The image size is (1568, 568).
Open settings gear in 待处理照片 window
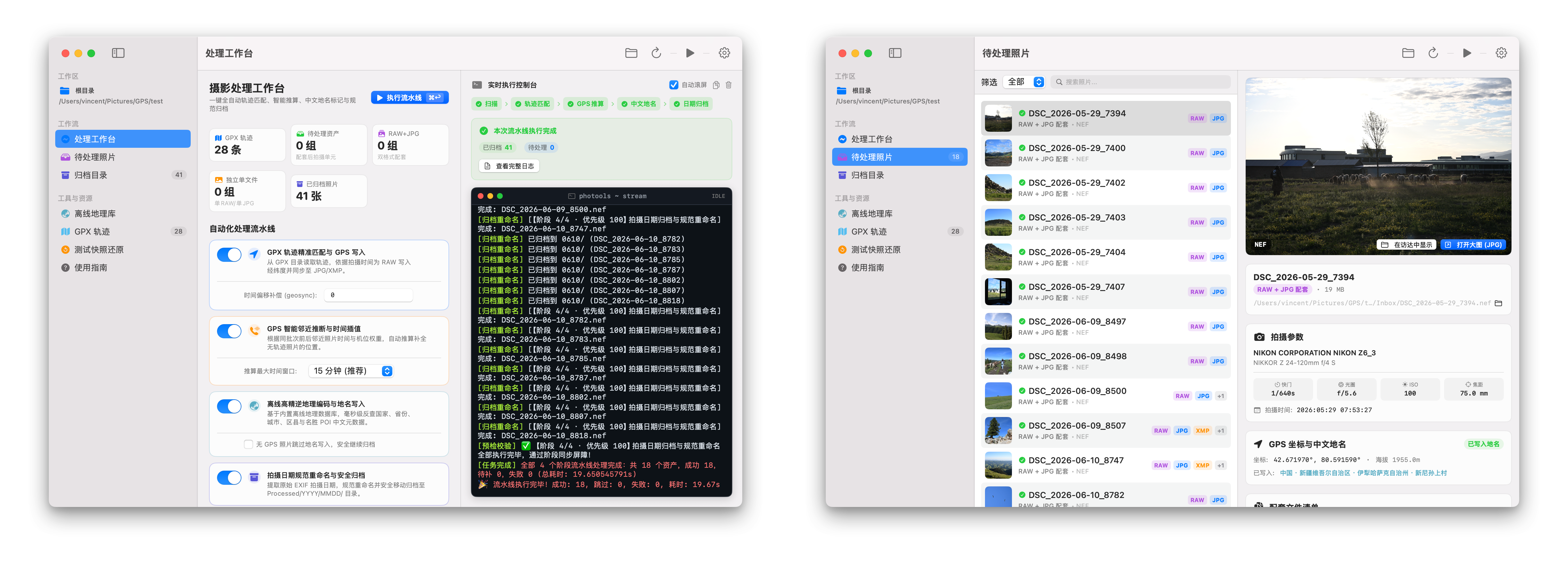point(1502,53)
